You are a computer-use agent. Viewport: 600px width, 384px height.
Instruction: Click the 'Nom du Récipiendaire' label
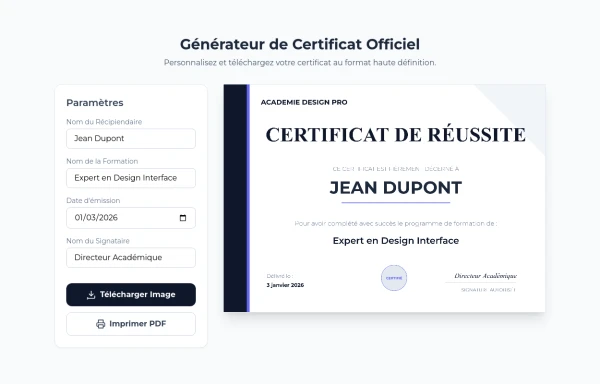click(x=104, y=122)
